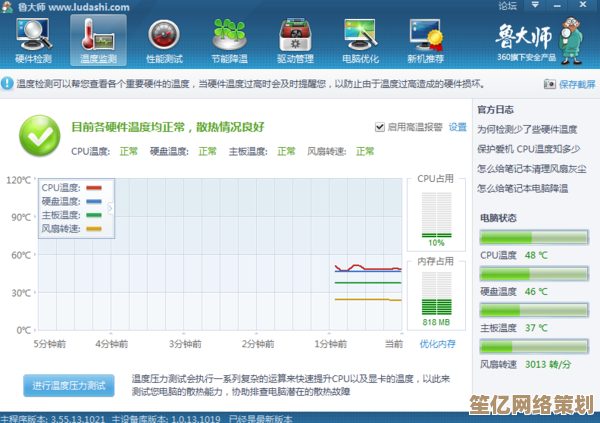This screenshot has height=423, width=600.
Task: Click the camera icon beside 保存截屏
Action: 549,84
